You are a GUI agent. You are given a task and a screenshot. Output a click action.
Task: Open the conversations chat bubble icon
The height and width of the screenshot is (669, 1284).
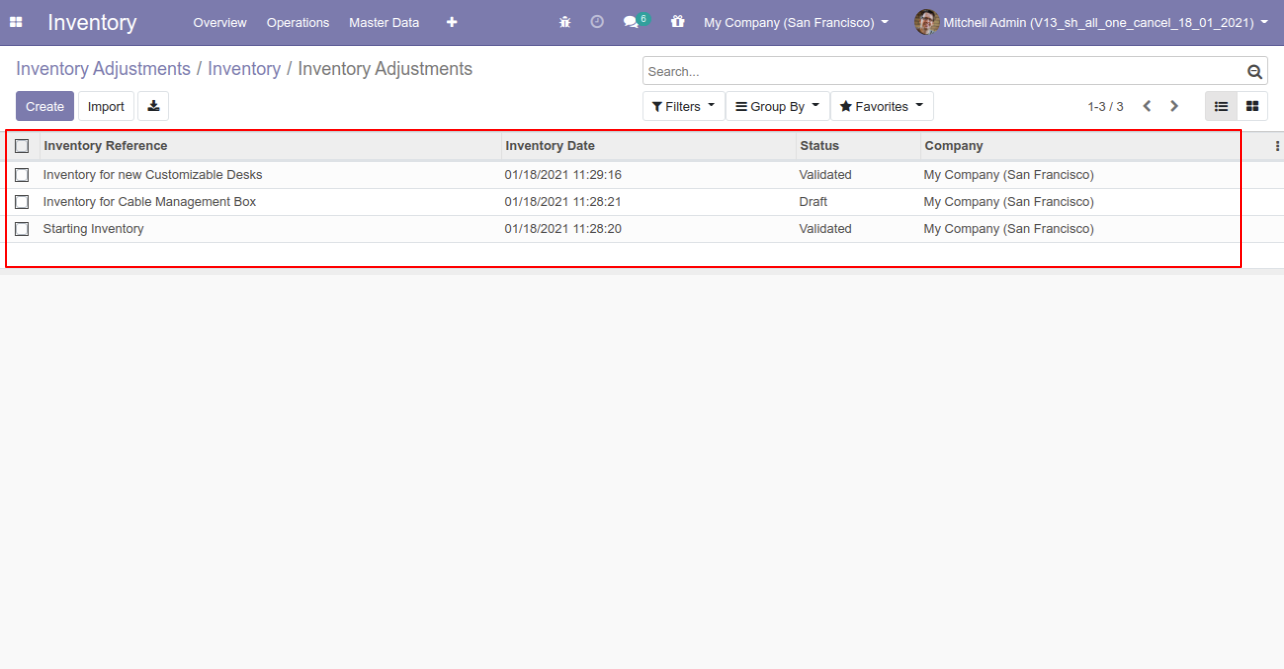tap(631, 22)
